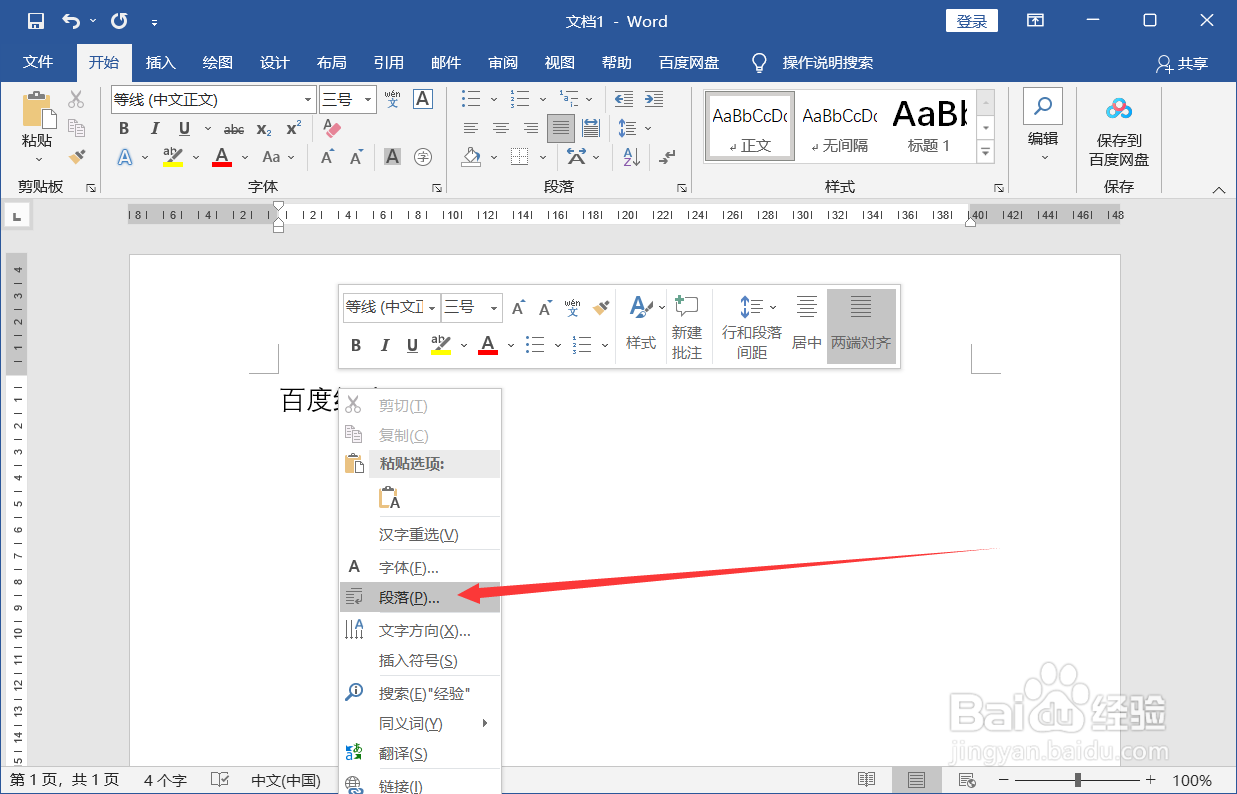Open the ribbon font size dropdown 三号
This screenshot has height=794, width=1237.
368,99
